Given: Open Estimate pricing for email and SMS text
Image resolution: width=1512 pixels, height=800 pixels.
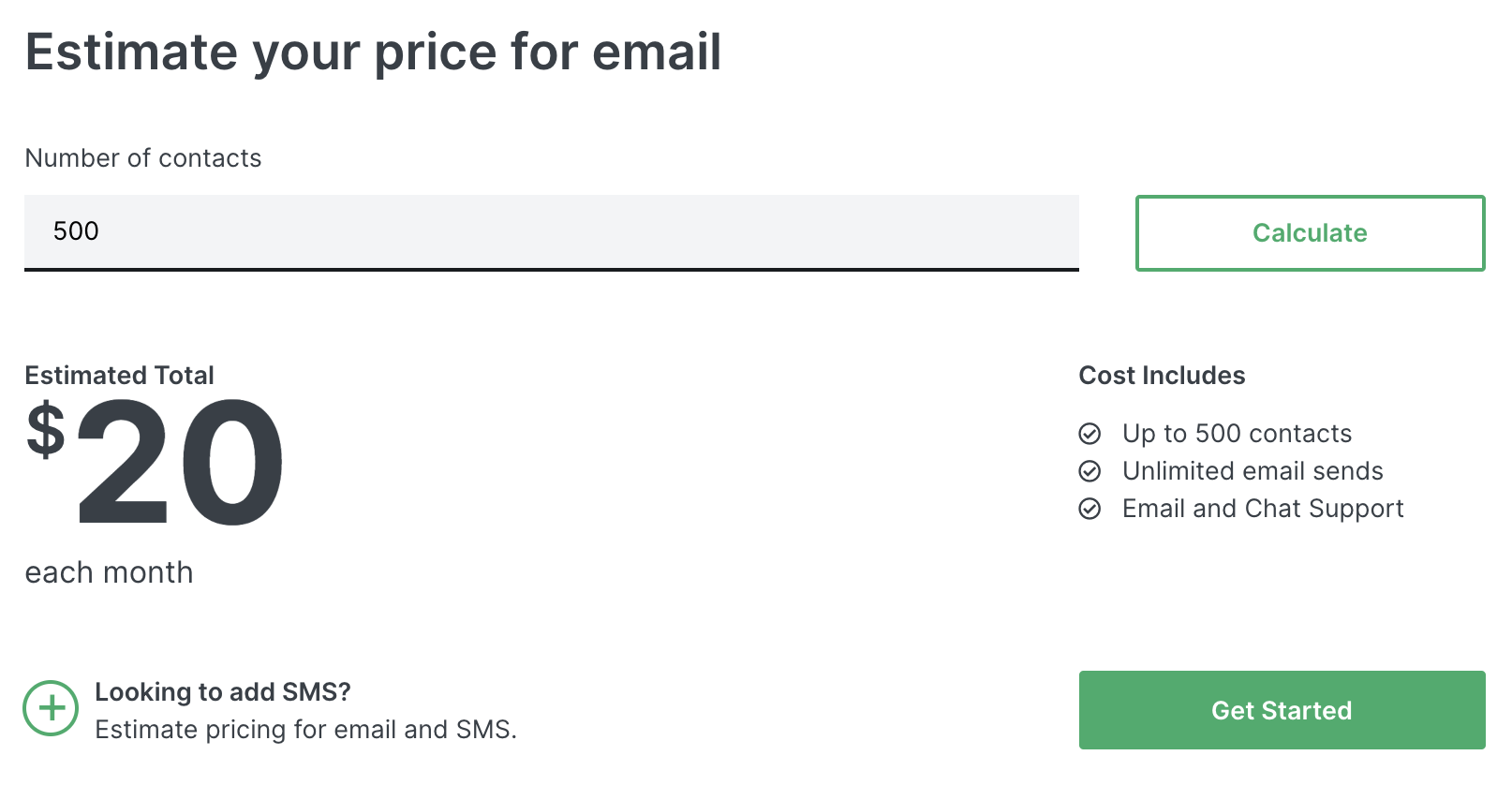Looking at the screenshot, I should [306, 730].
